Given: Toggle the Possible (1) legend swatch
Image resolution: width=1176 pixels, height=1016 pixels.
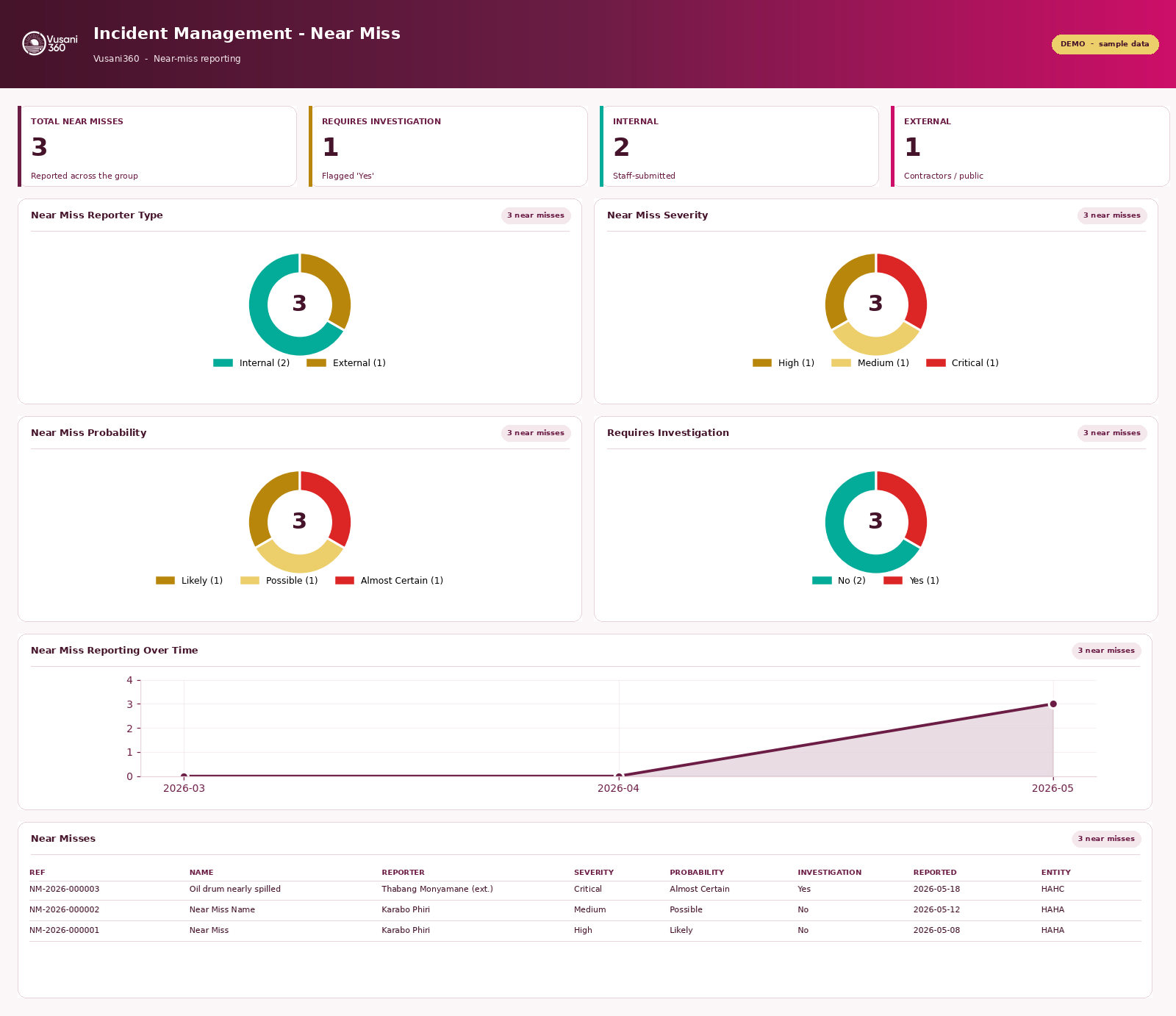Looking at the screenshot, I should tap(250, 581).
